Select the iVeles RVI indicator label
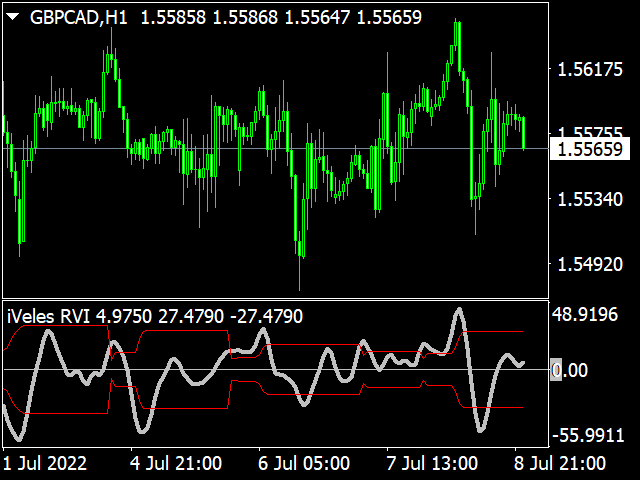640x480 pixels. tap(155, 317)
